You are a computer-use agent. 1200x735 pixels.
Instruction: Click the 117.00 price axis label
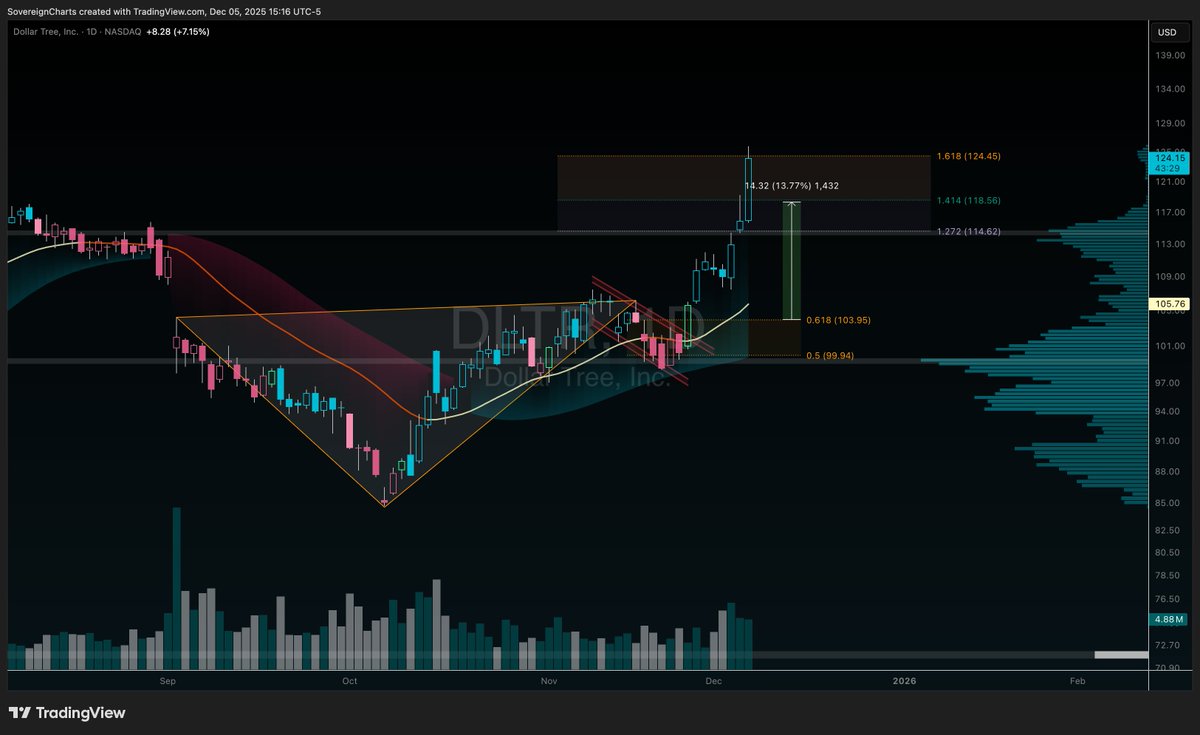tap(1169, 212)
